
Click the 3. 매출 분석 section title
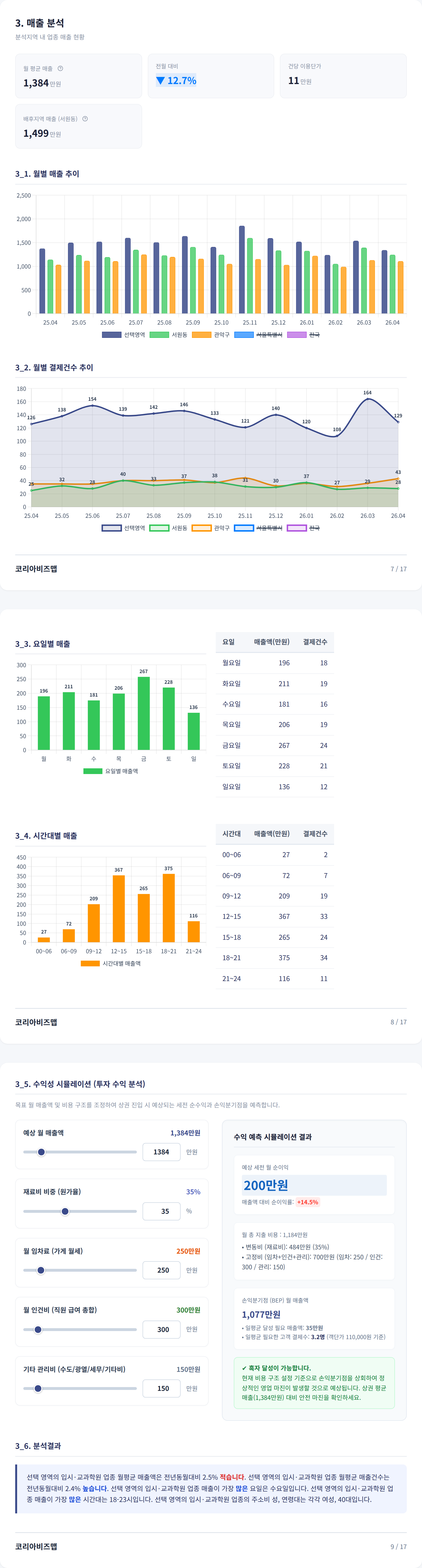[x=40, y=23]
